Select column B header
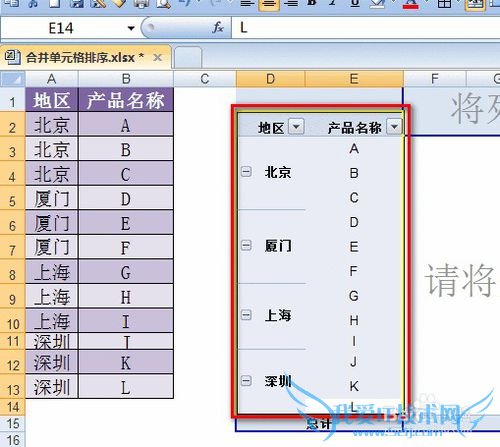This screenshot has width=500, height=447. pos(126,79)
